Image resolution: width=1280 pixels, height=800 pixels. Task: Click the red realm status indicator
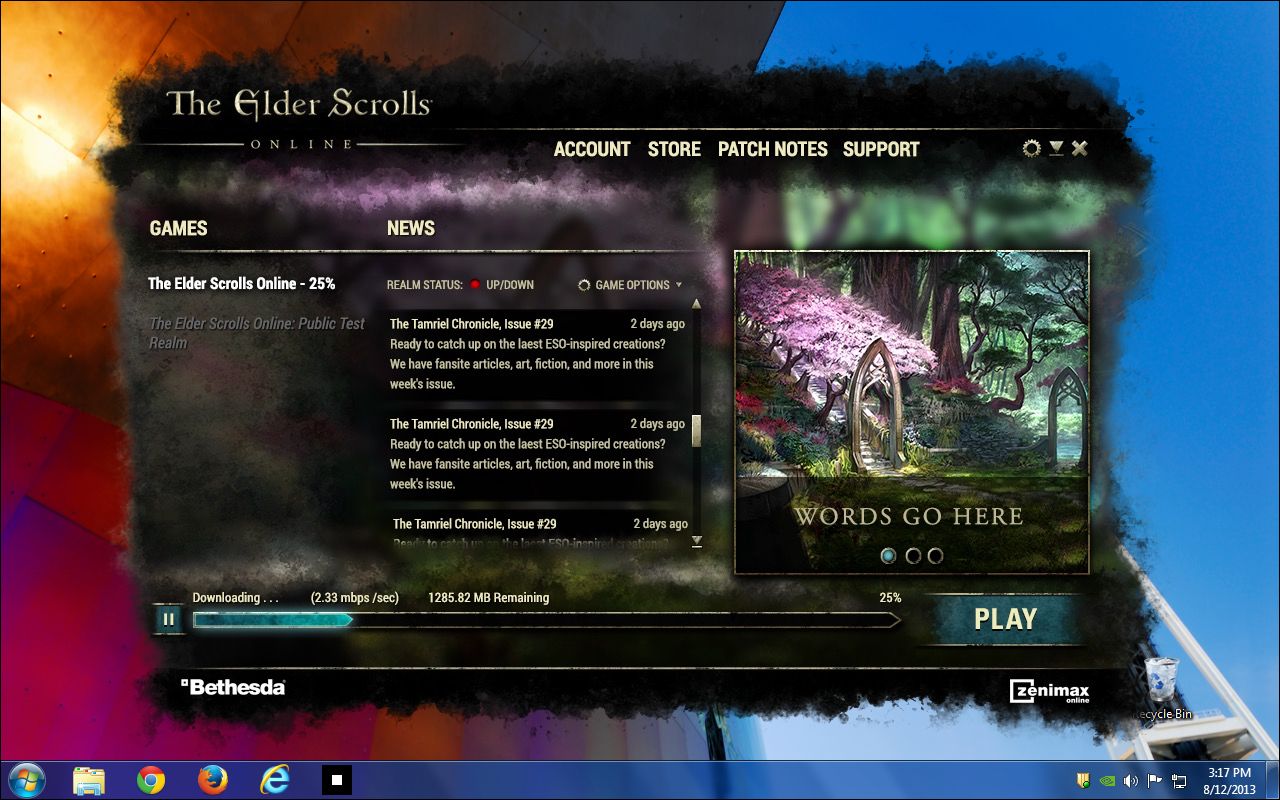coord(475,285)
